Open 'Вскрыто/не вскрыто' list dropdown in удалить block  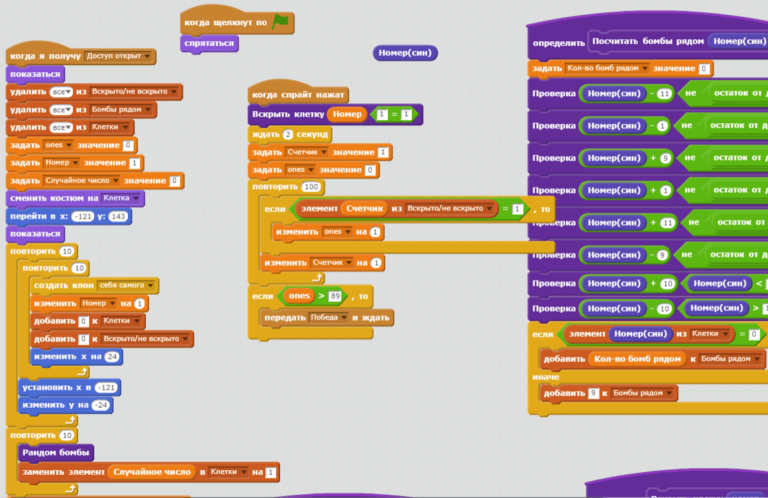[x=174, y=92]
